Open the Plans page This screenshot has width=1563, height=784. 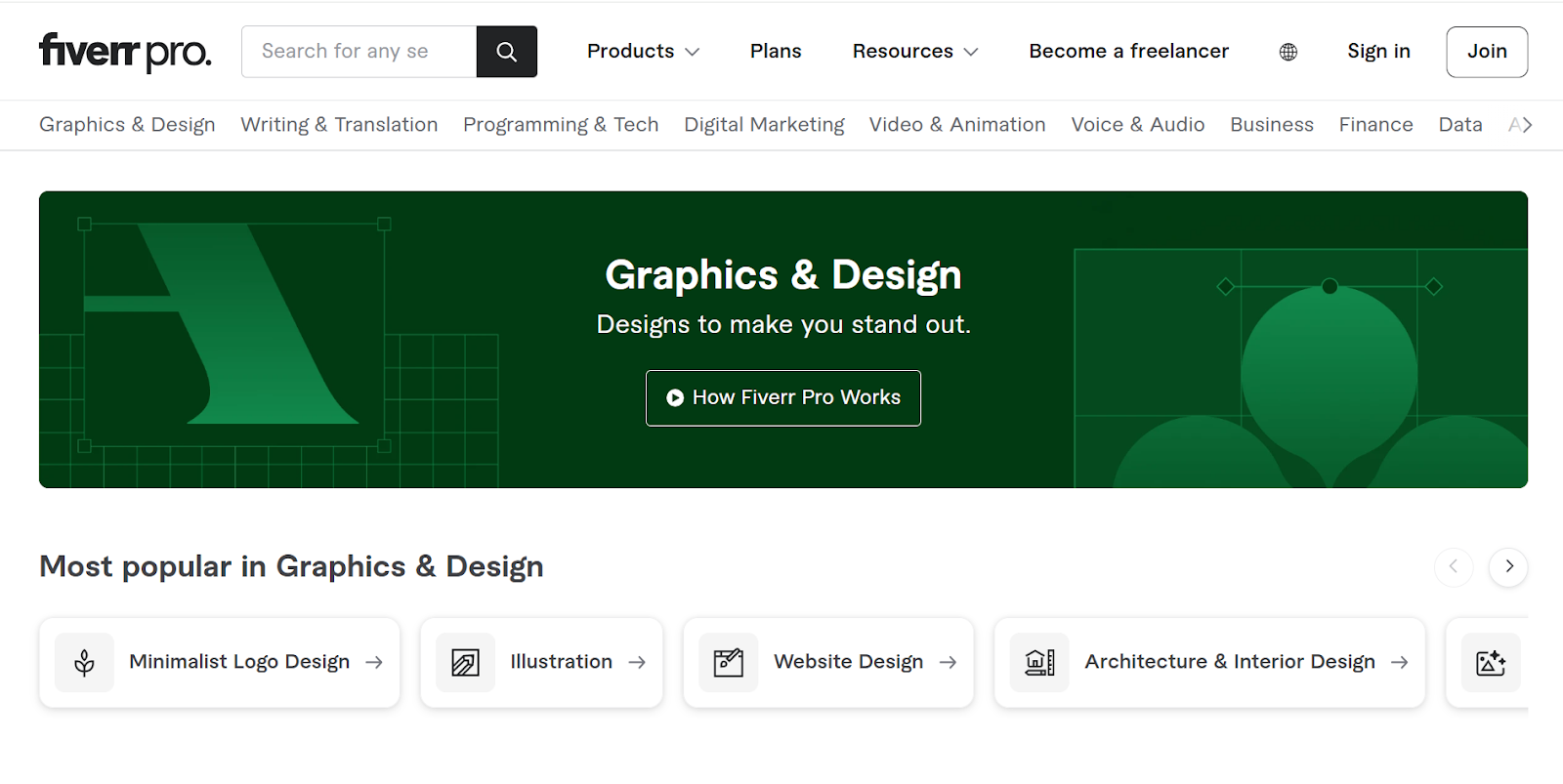pos(776,52)
